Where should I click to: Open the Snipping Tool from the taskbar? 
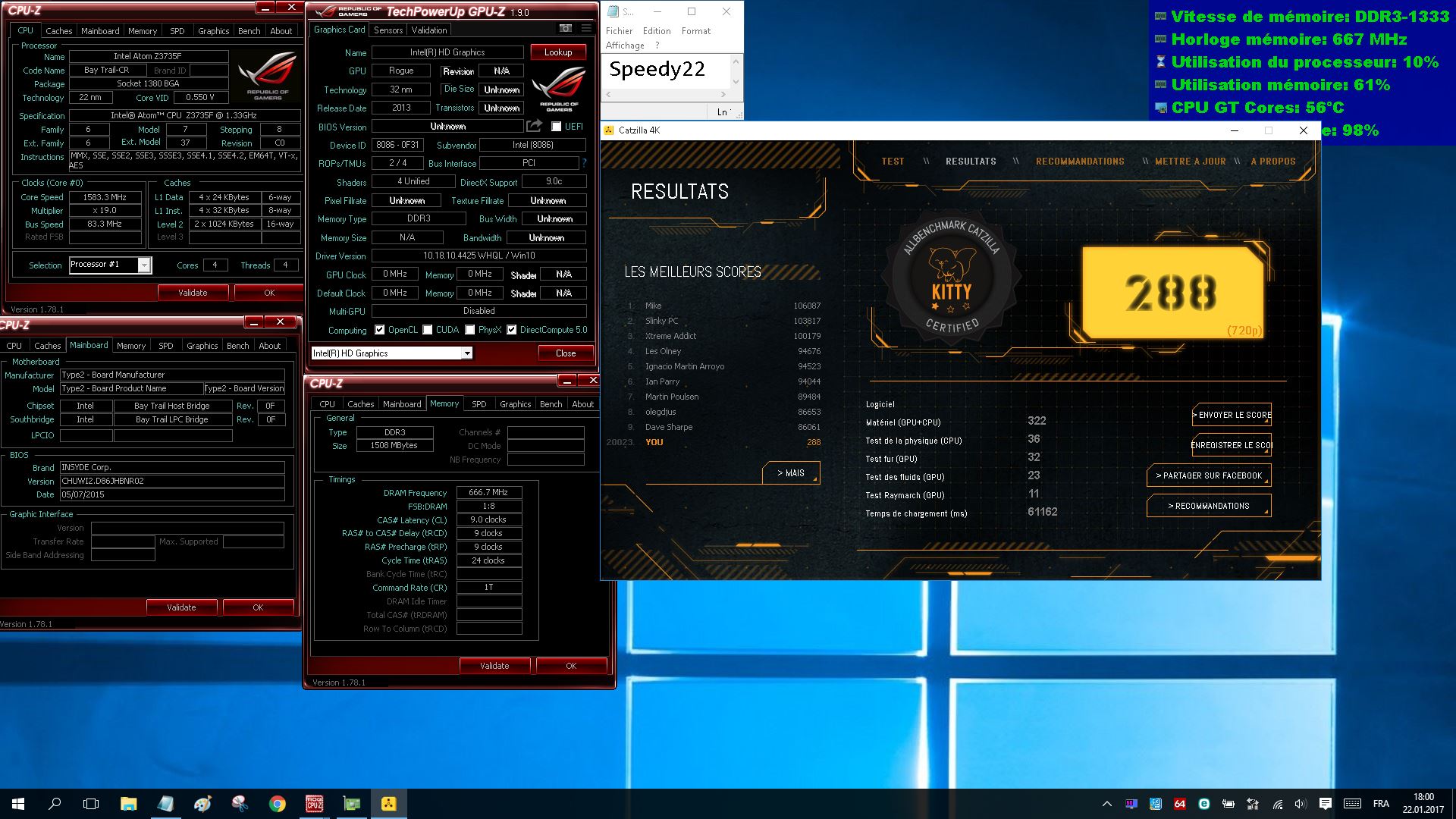240,804
